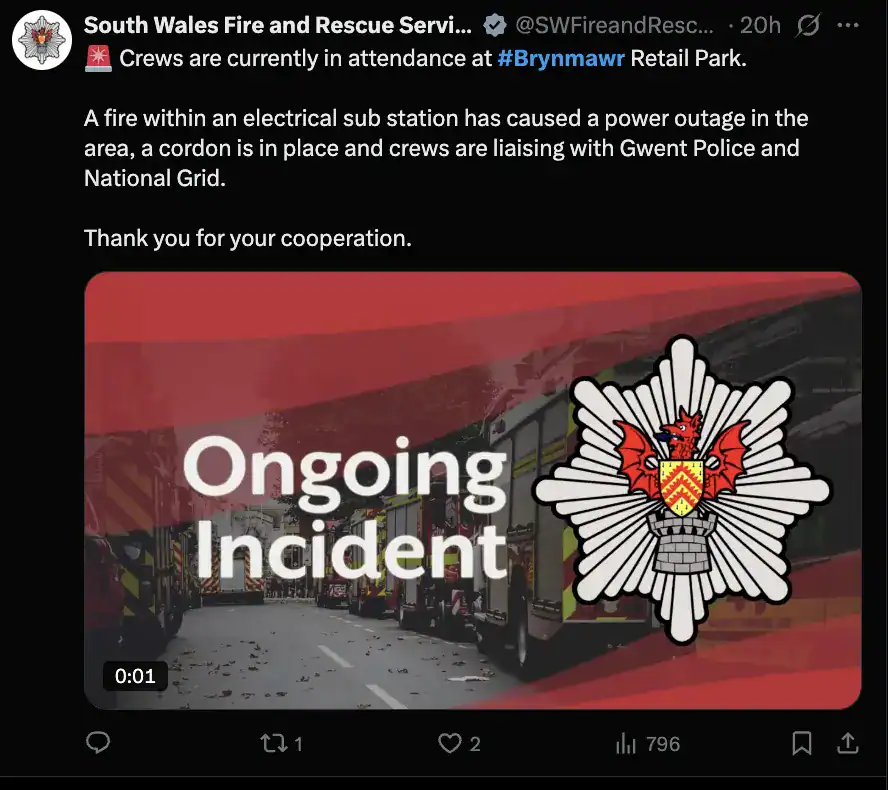Bookmark this post
The width and height of the screenshot is (888, 790).
point(801,743)
